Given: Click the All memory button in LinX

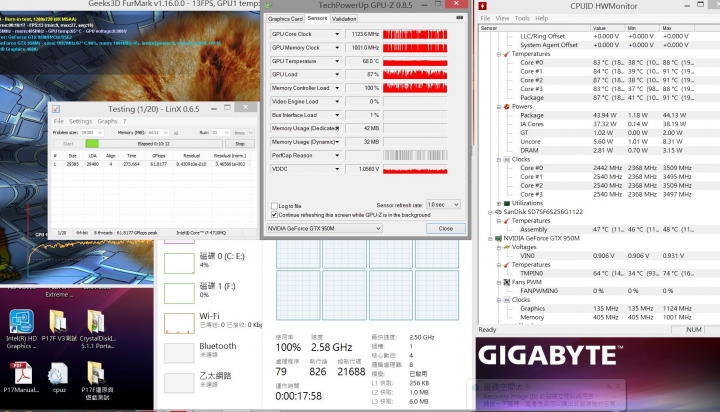Looking at the screenshot, I should 176,133.
